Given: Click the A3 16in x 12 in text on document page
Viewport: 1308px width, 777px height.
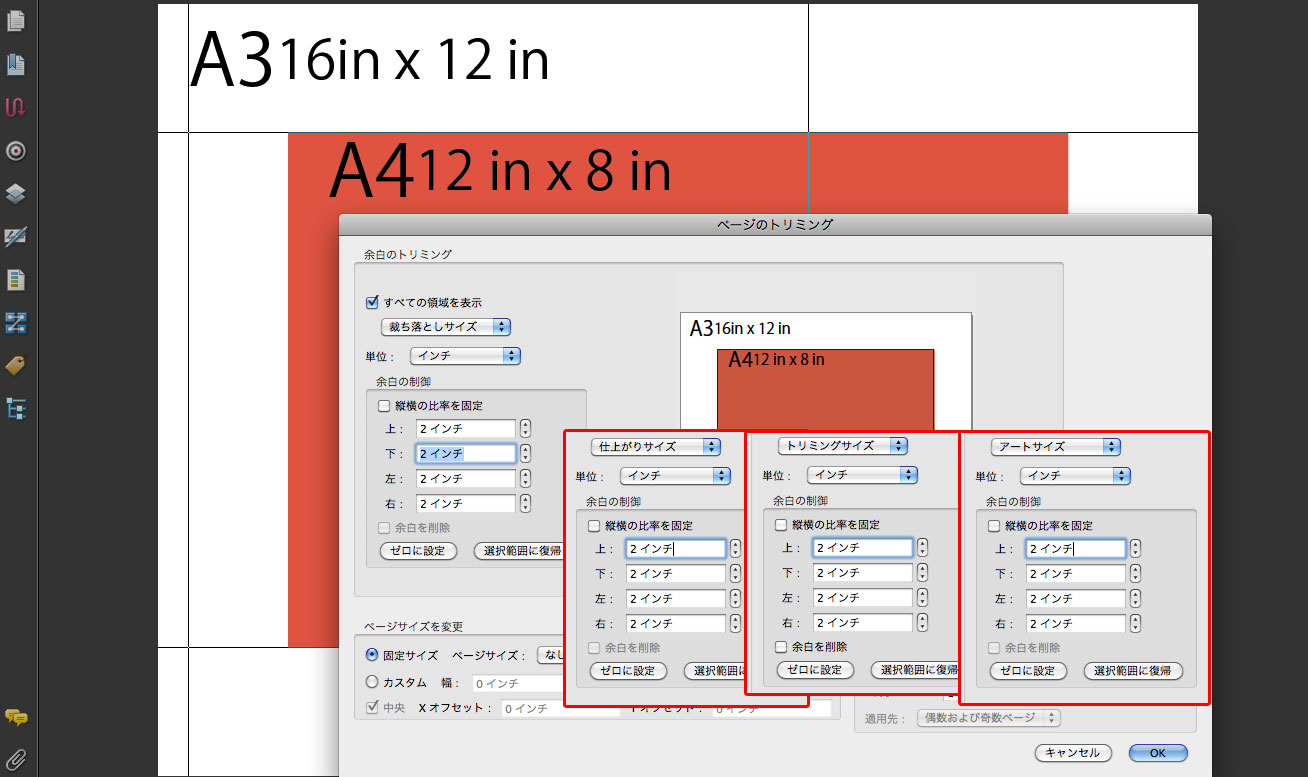Looking at the screenshot, I should tap(370, 60).
